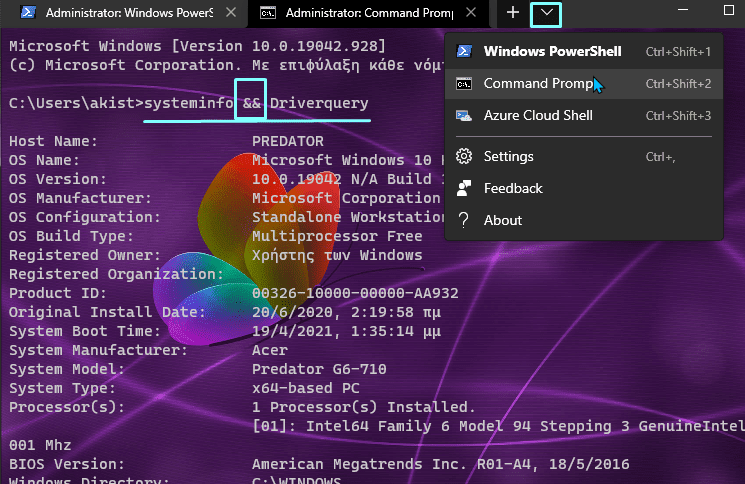745x484 pixels.
Task: Click the Original Install Date: label
Action: [107, 313]
